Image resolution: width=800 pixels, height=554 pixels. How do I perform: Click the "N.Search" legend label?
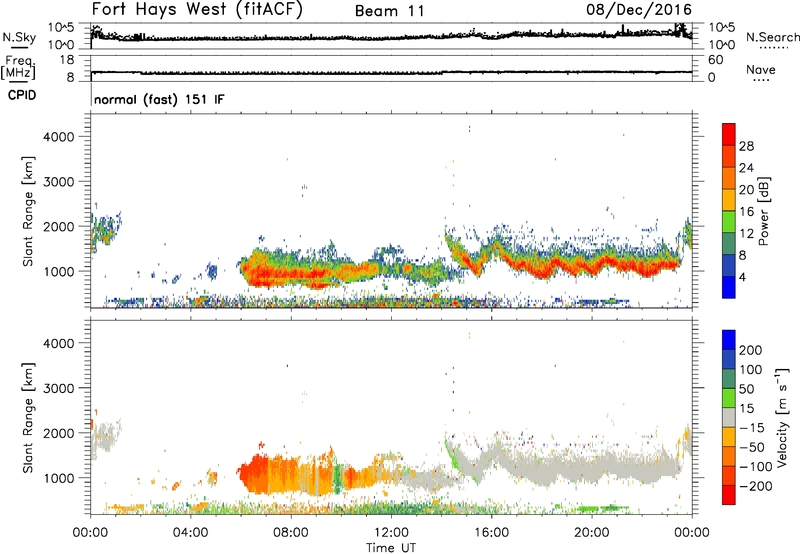click(772, 37)
